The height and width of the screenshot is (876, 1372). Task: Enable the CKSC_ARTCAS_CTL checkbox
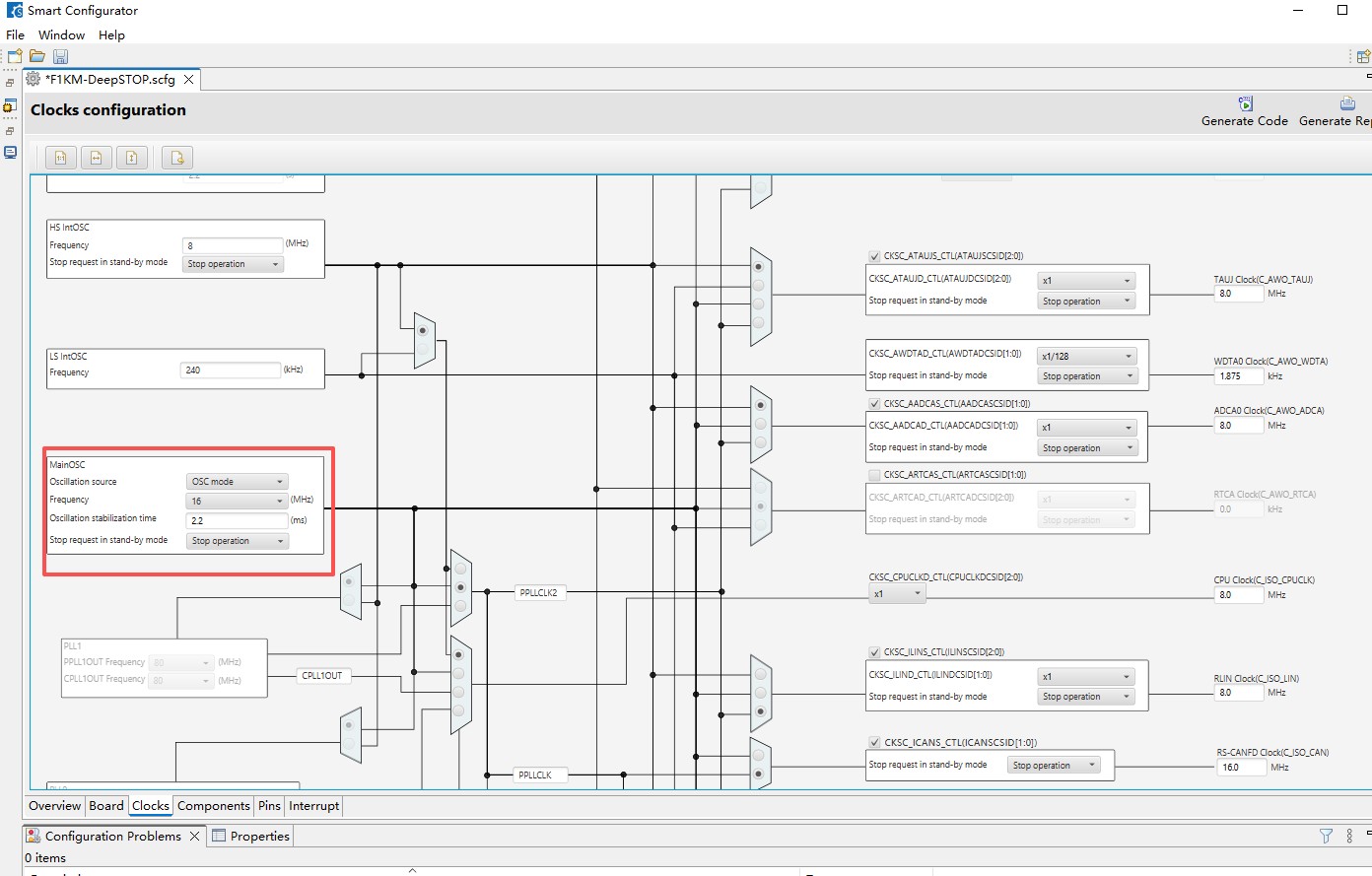pos(874,475)
